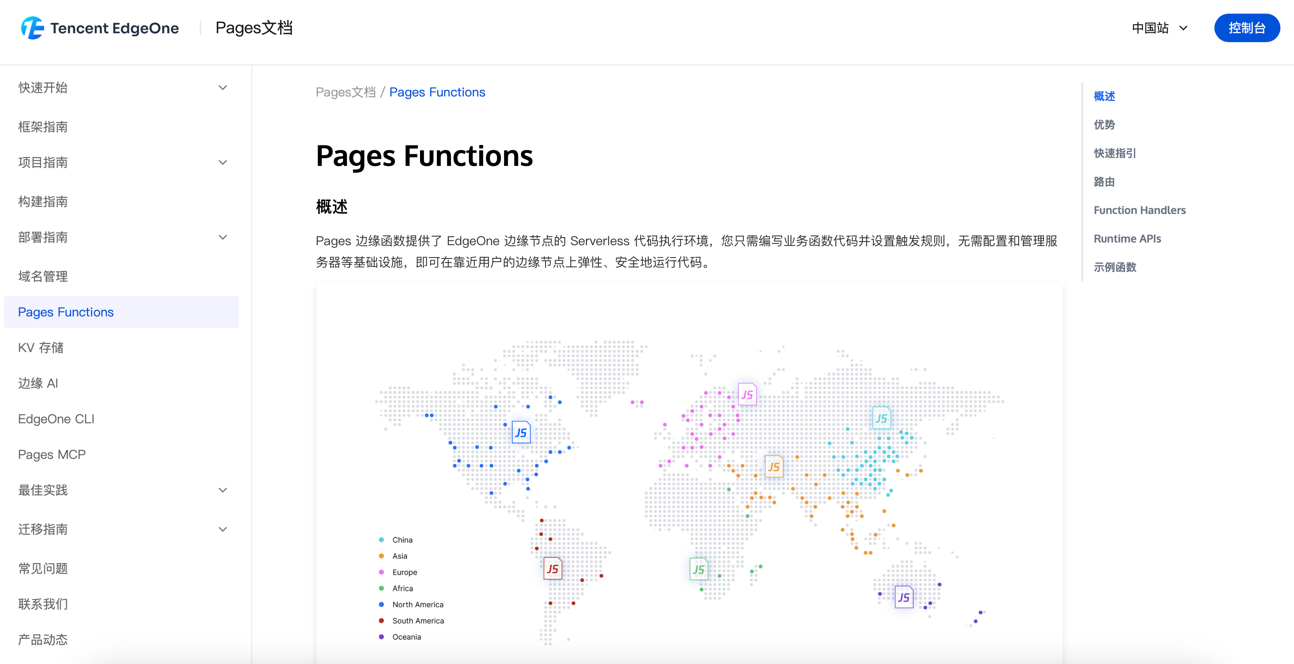Open the 中国站 region dropdown

[1160, 28]
